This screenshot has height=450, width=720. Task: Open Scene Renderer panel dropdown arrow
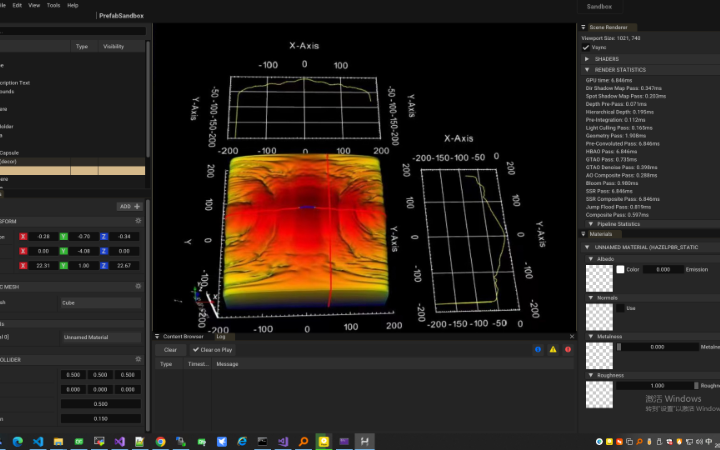click(583, 27)
